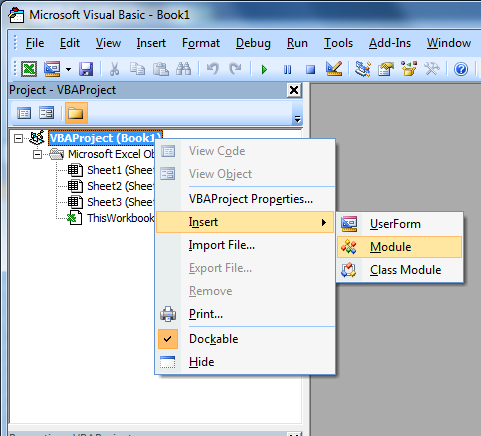Click the Redo arrow icon
481x436 pixels.
pyautogui.click(x=235, y=69)
